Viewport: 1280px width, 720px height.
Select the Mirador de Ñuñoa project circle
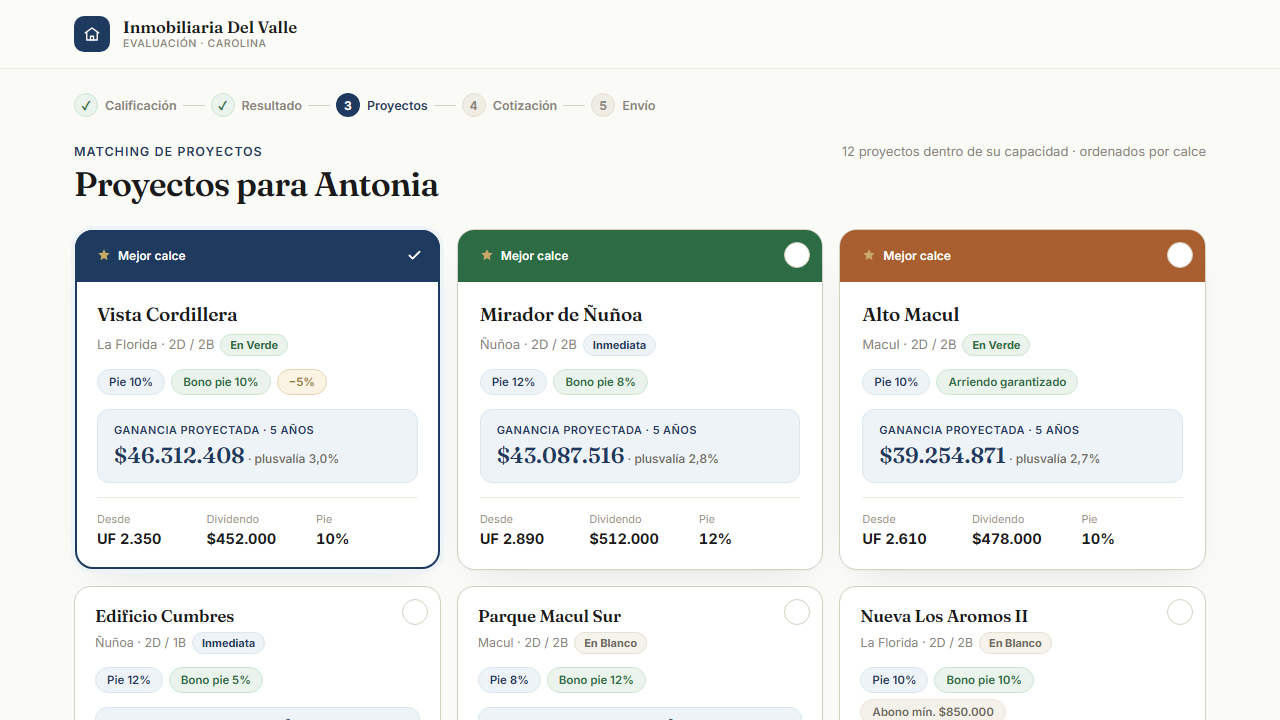click(x=797, y=255)
